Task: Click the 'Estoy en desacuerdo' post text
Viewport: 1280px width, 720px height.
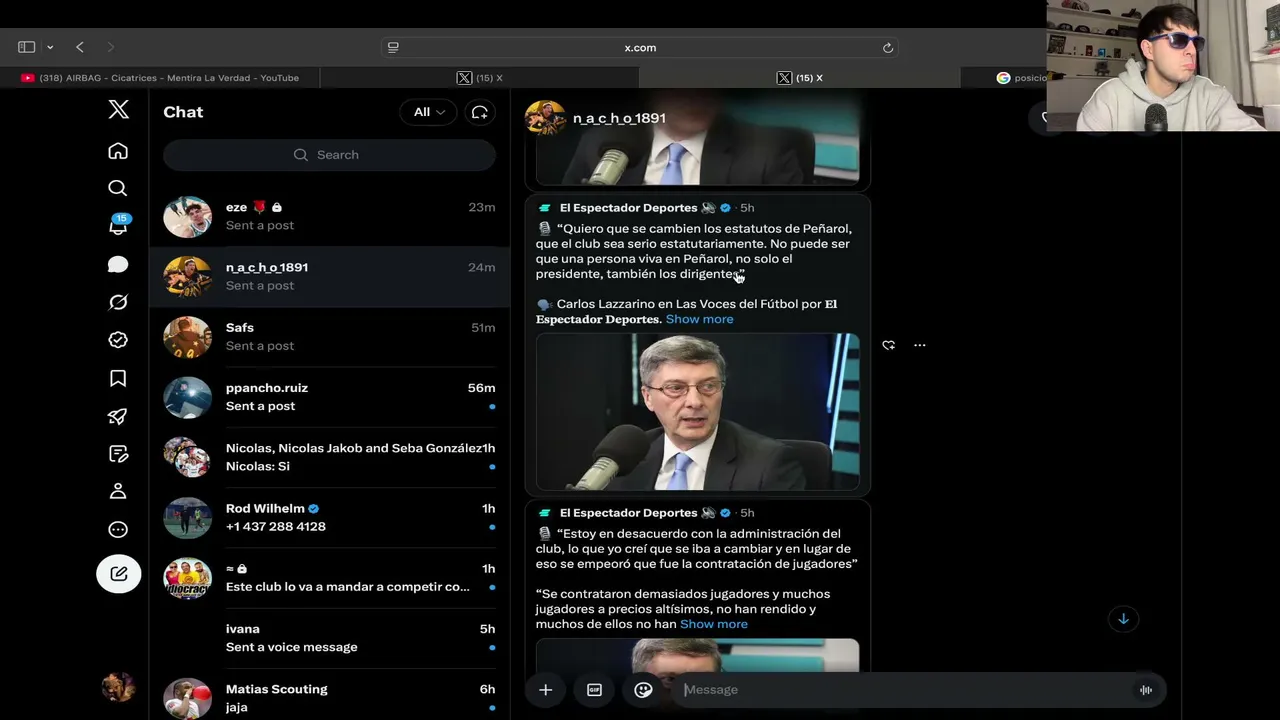Action: point(696,549)
